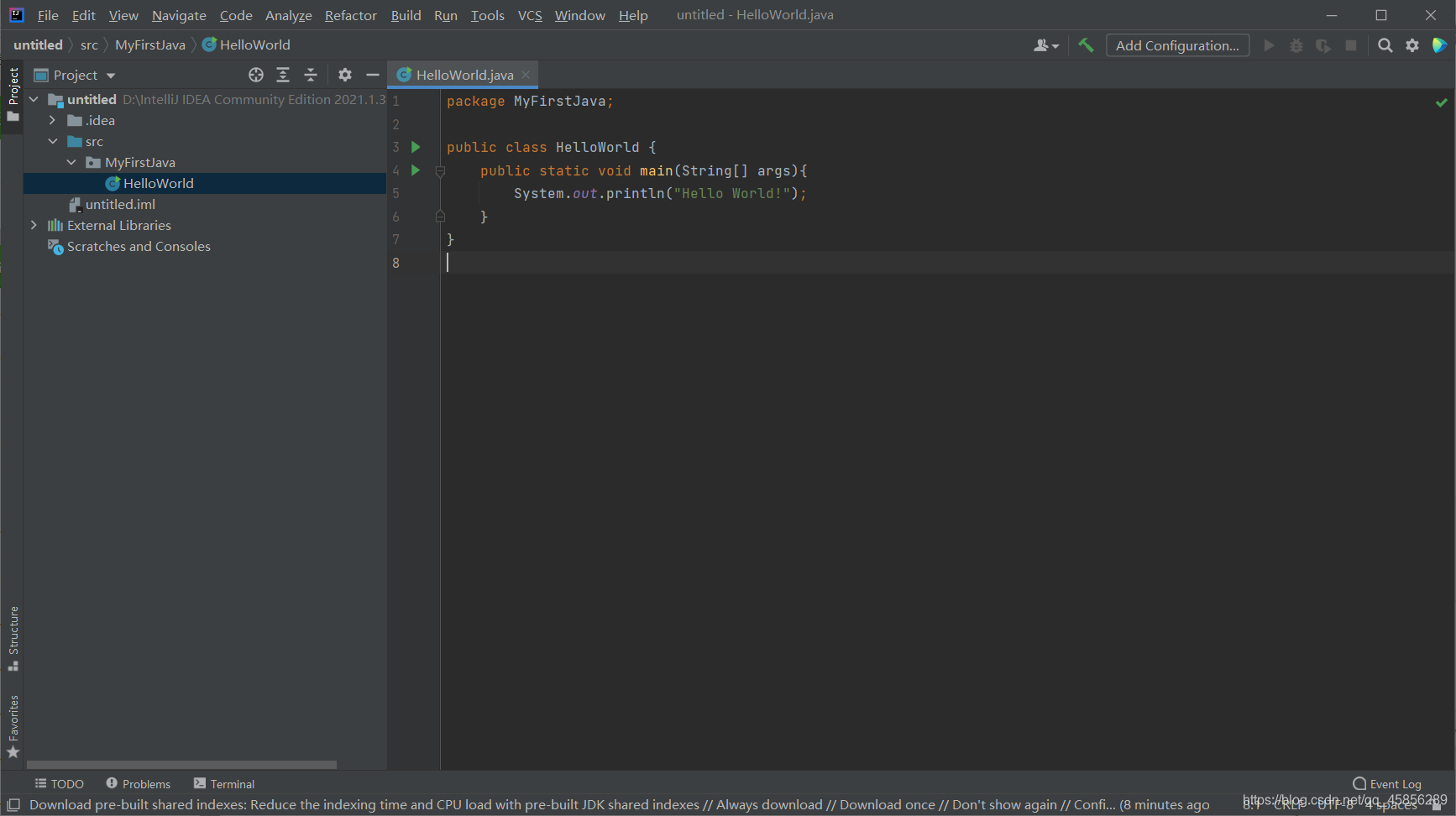The height and width of the screenshot is (816, 1456).
Task: Toggle the Structure tool window
Action: pyautogui.click(x=13, y=638)
